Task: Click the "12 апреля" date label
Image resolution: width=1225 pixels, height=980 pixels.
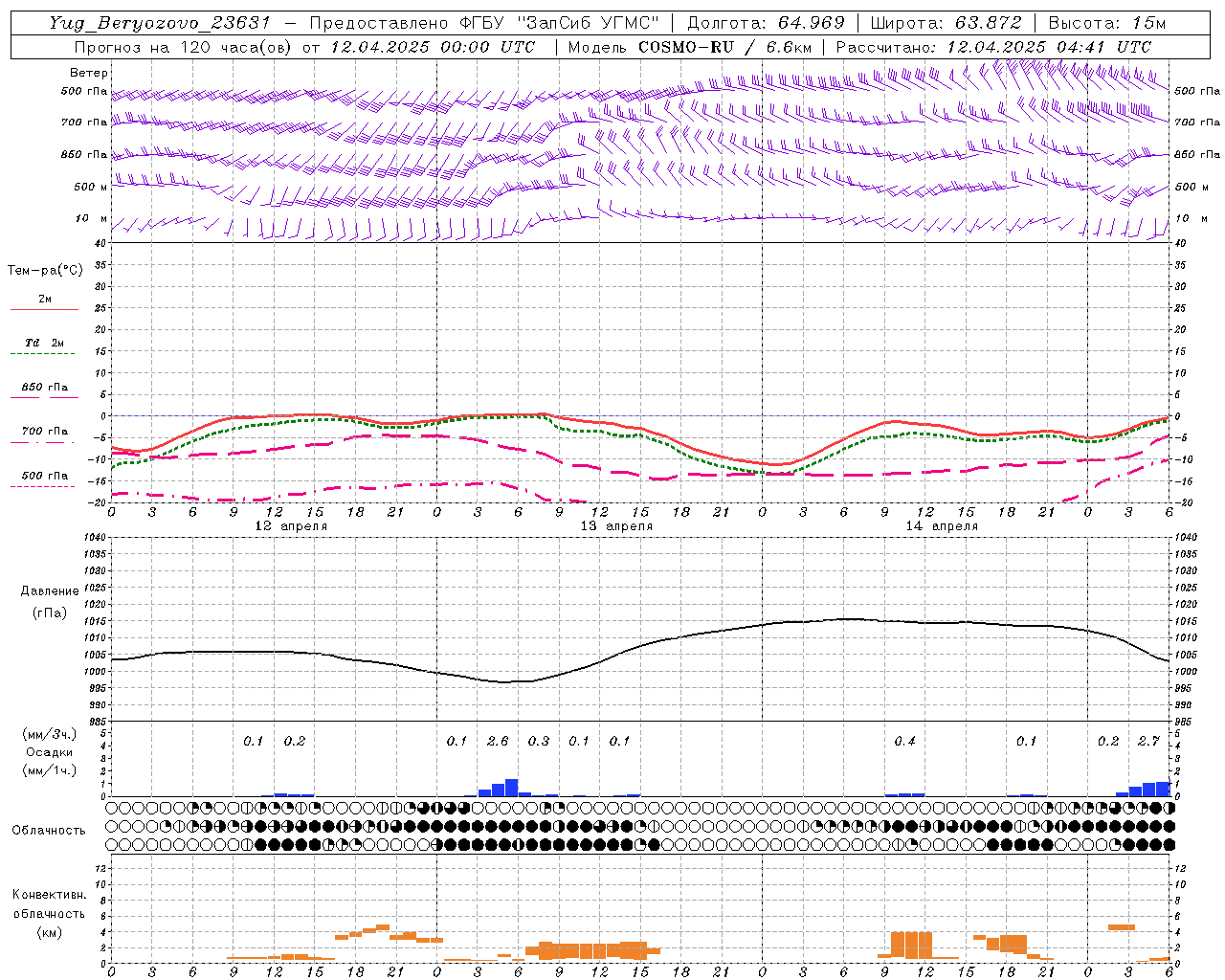Action: [291, 526]
